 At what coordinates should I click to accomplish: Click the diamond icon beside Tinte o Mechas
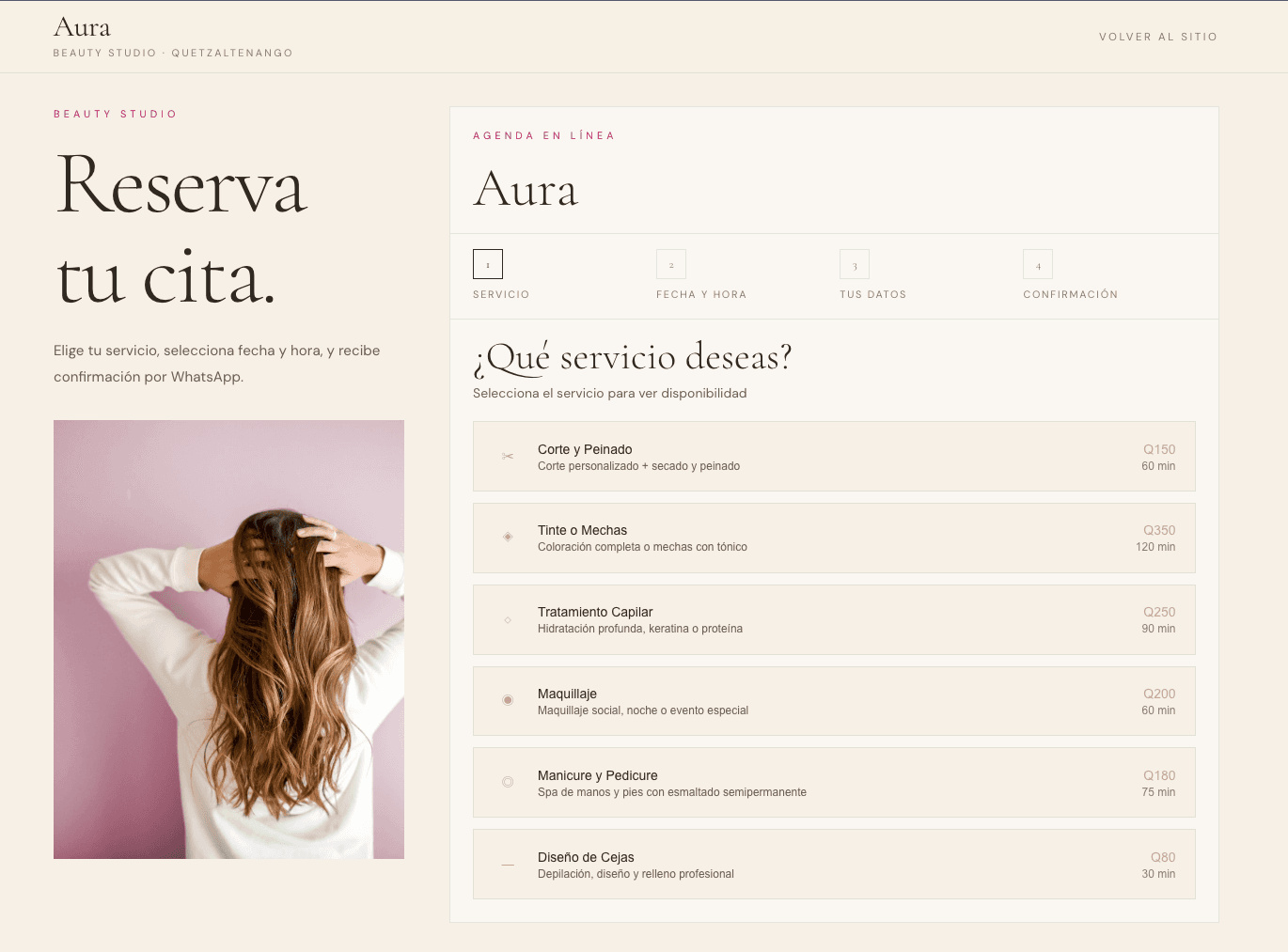(508, 537)
